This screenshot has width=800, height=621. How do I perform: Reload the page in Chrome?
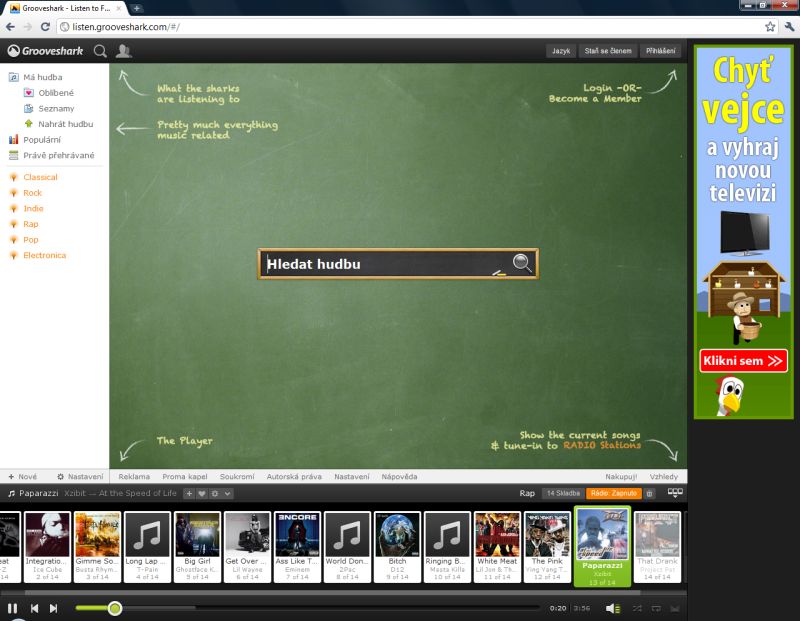[45, 27]
